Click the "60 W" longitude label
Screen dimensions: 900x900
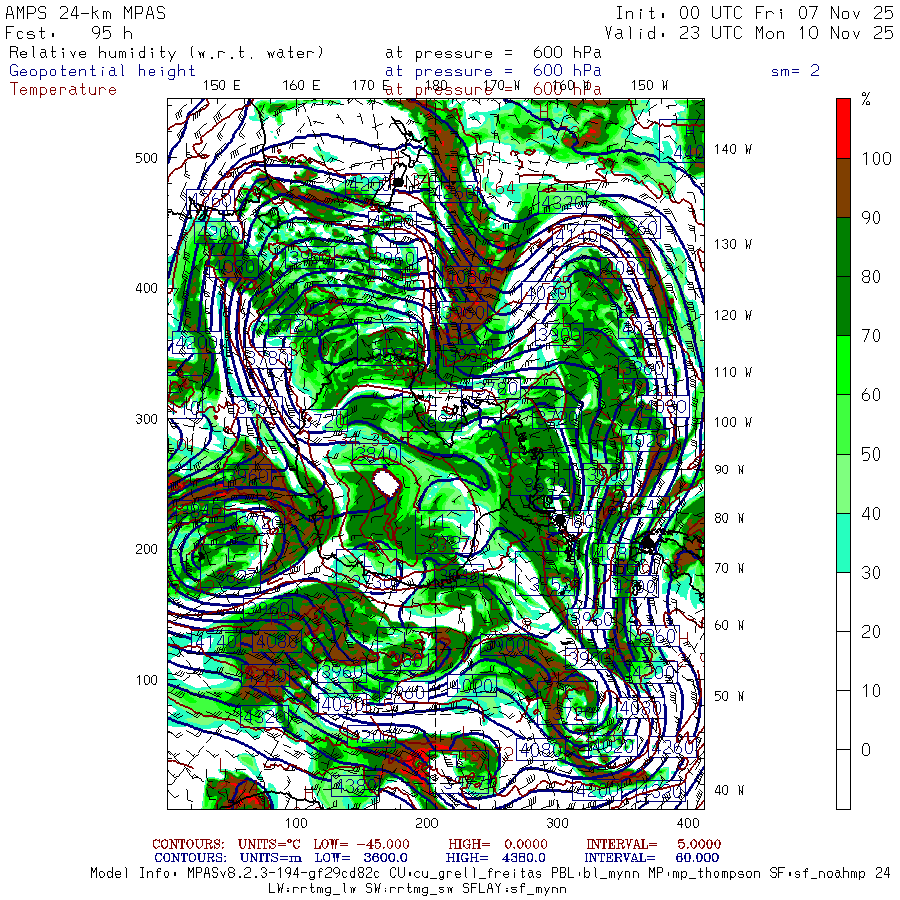pyautogui.click(x=729, y=625)
